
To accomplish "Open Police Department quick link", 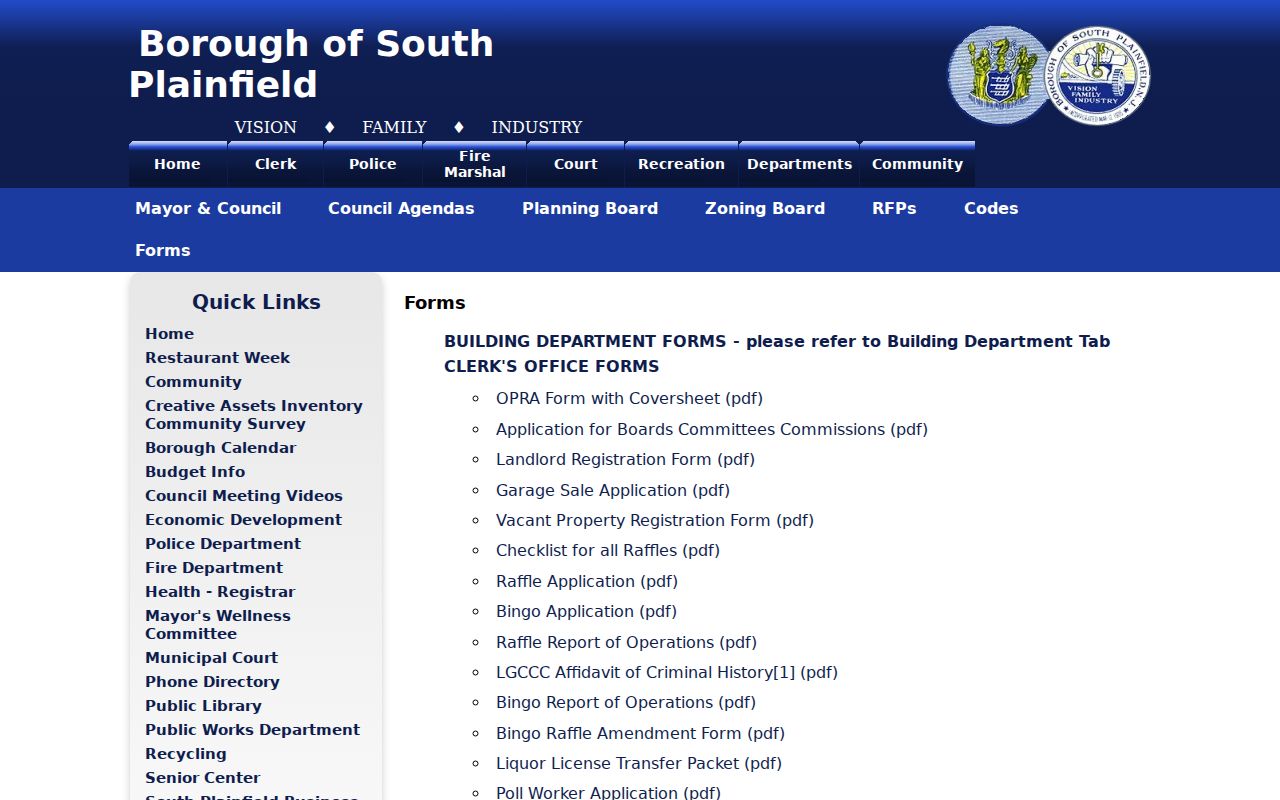I will coord(223,544).
